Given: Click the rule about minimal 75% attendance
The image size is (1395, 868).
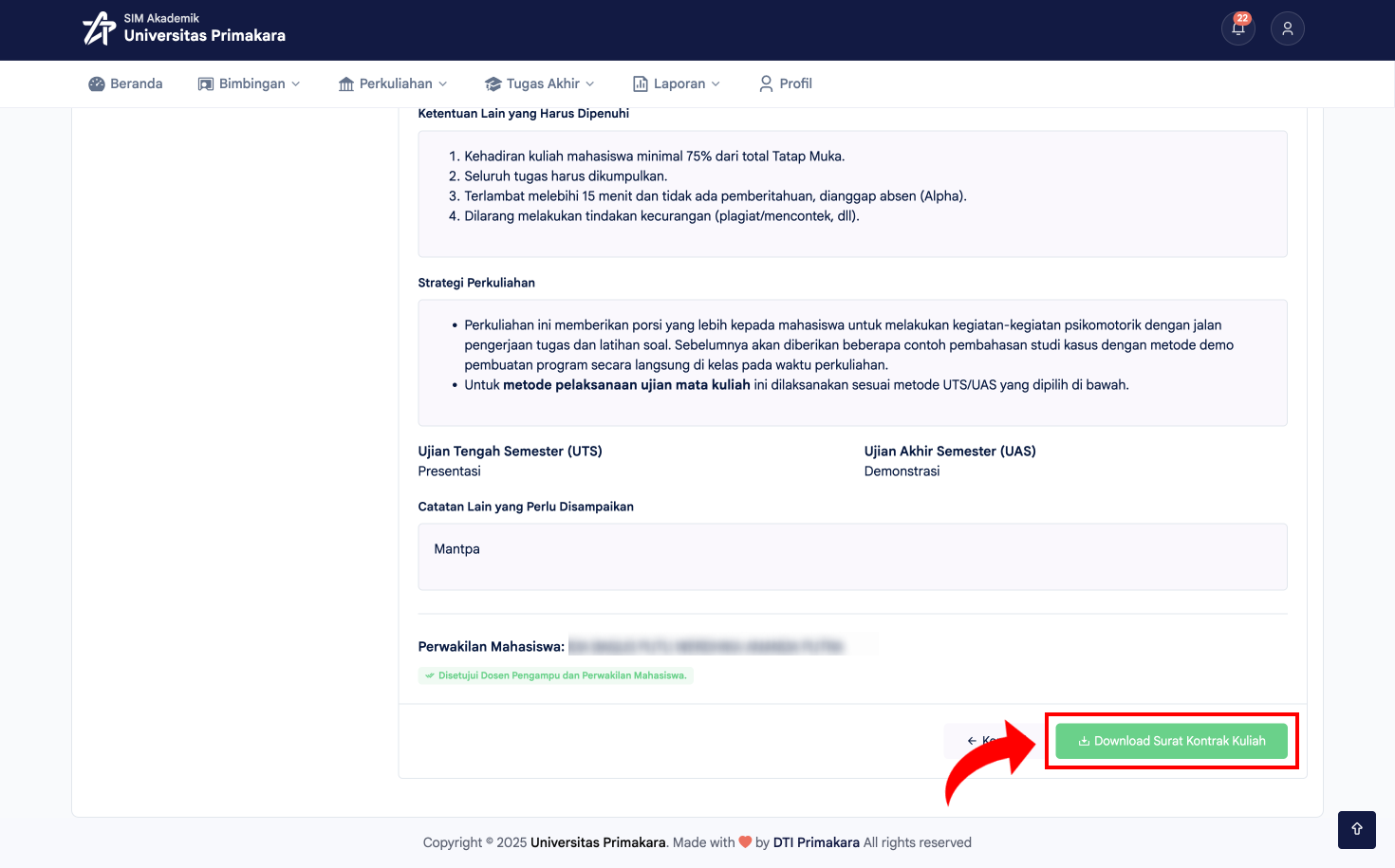Looking at the screenshot, I should [655, 157].
